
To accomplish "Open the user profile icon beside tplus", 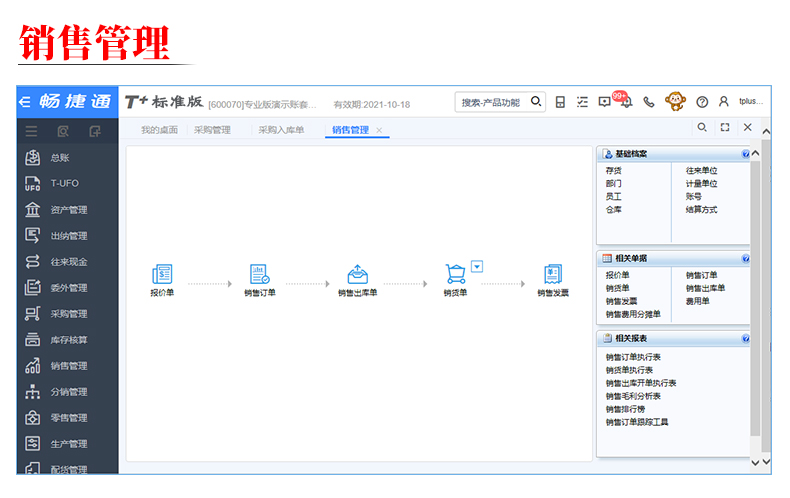I will [x=723, y=102].
